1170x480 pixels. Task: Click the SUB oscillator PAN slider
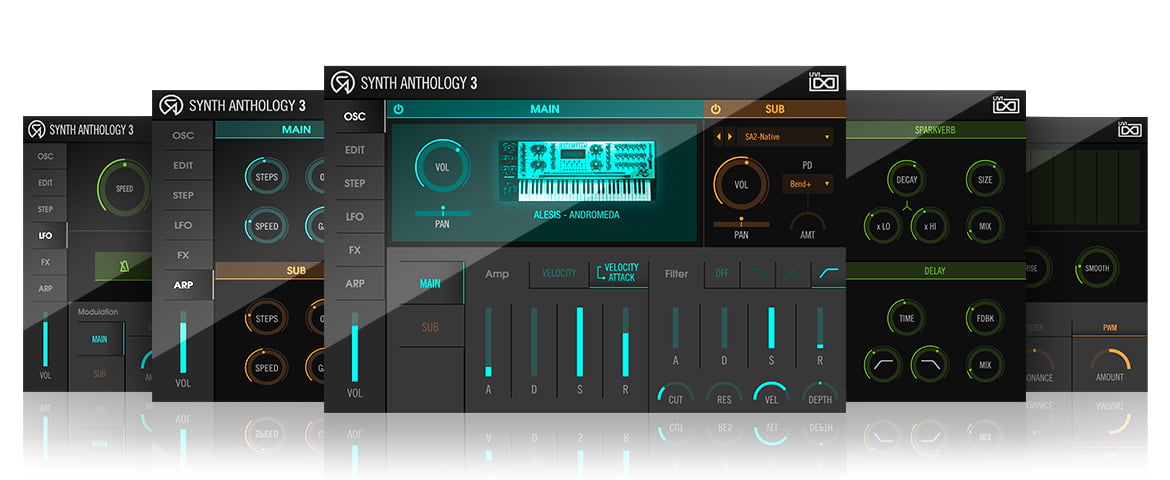point(741,222)
